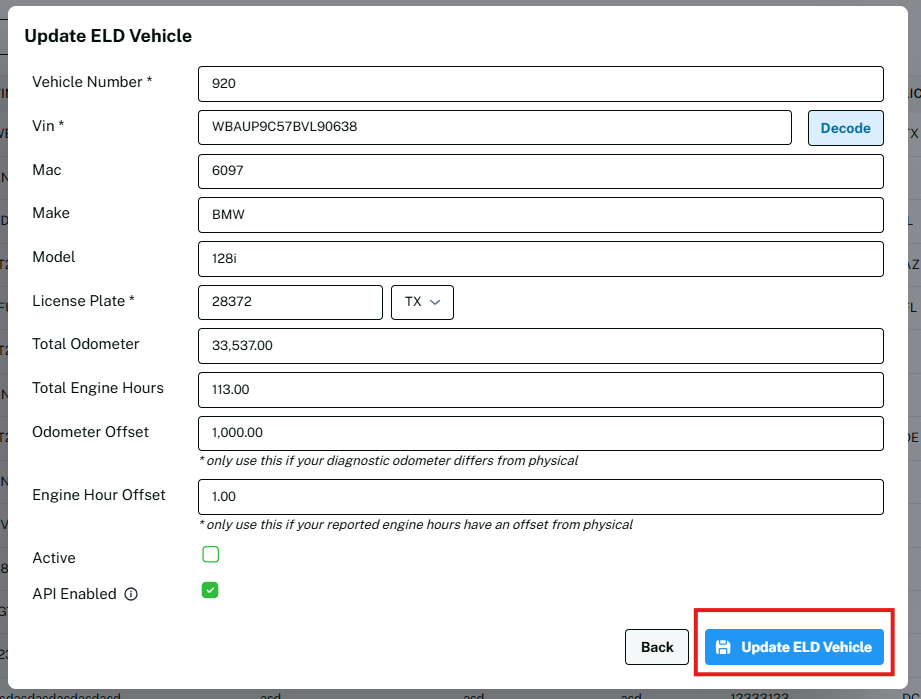Edit the Make field showing BMW
Image resolution: width=921 pixels, height=699 pixels.
point(540,214)
